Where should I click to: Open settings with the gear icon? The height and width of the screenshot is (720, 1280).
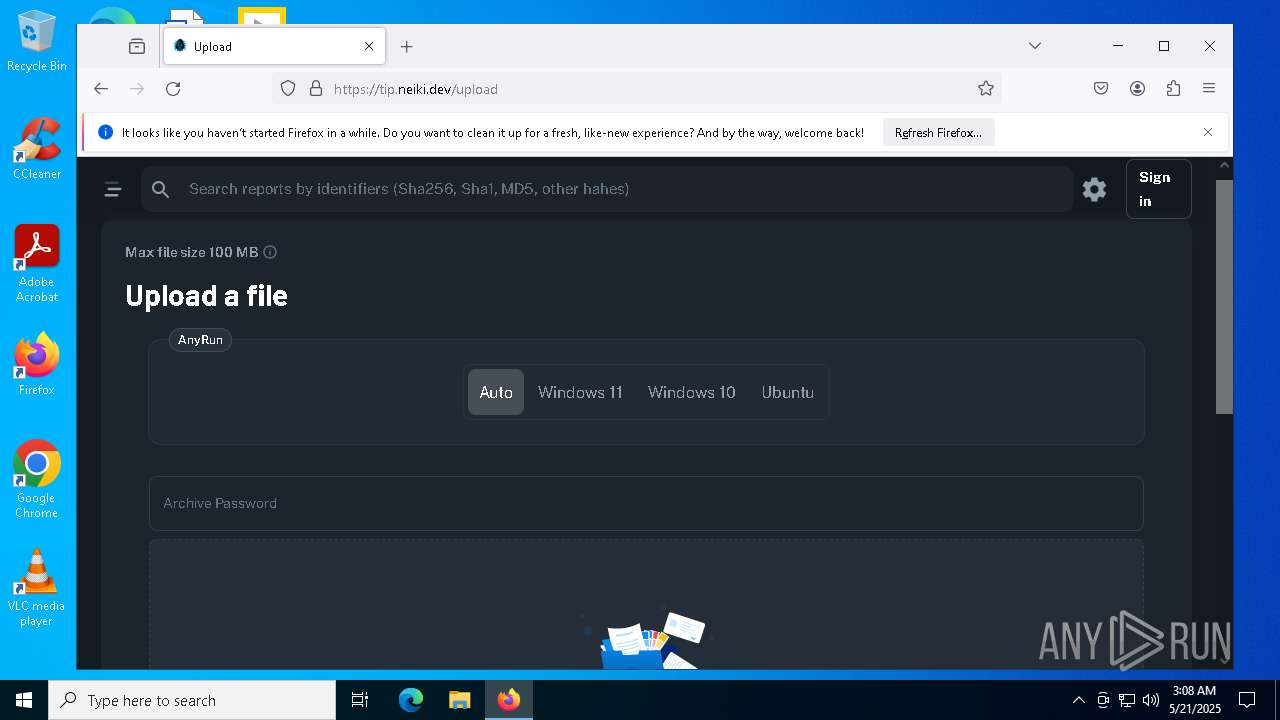click(x=1094, y=189)
